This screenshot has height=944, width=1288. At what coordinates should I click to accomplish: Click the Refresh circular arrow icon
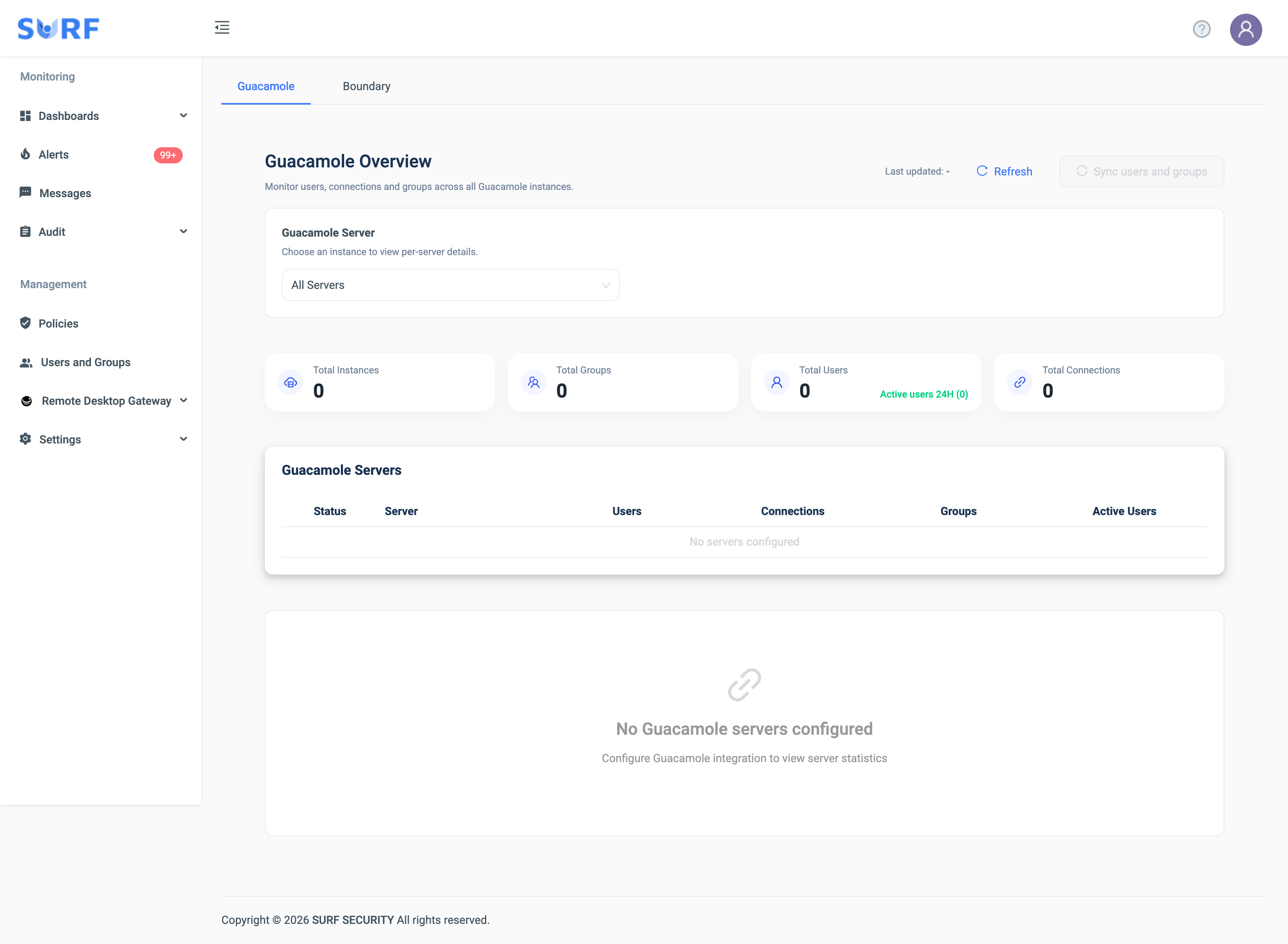(x=982, y=171)
